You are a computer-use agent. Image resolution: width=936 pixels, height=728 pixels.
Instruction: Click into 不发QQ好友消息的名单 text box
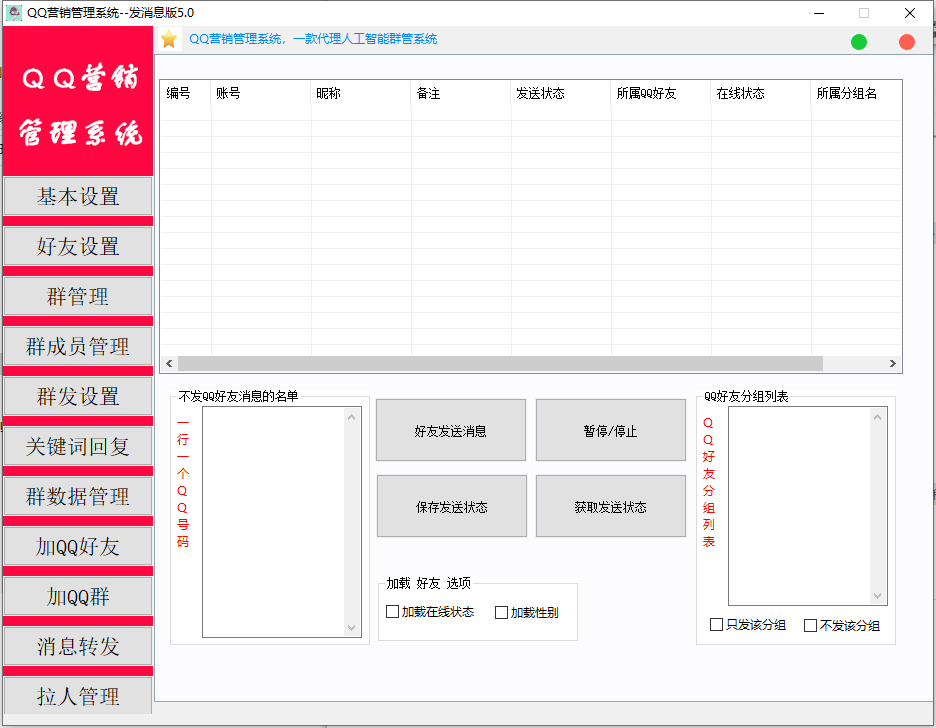click(x=274, y=522)
